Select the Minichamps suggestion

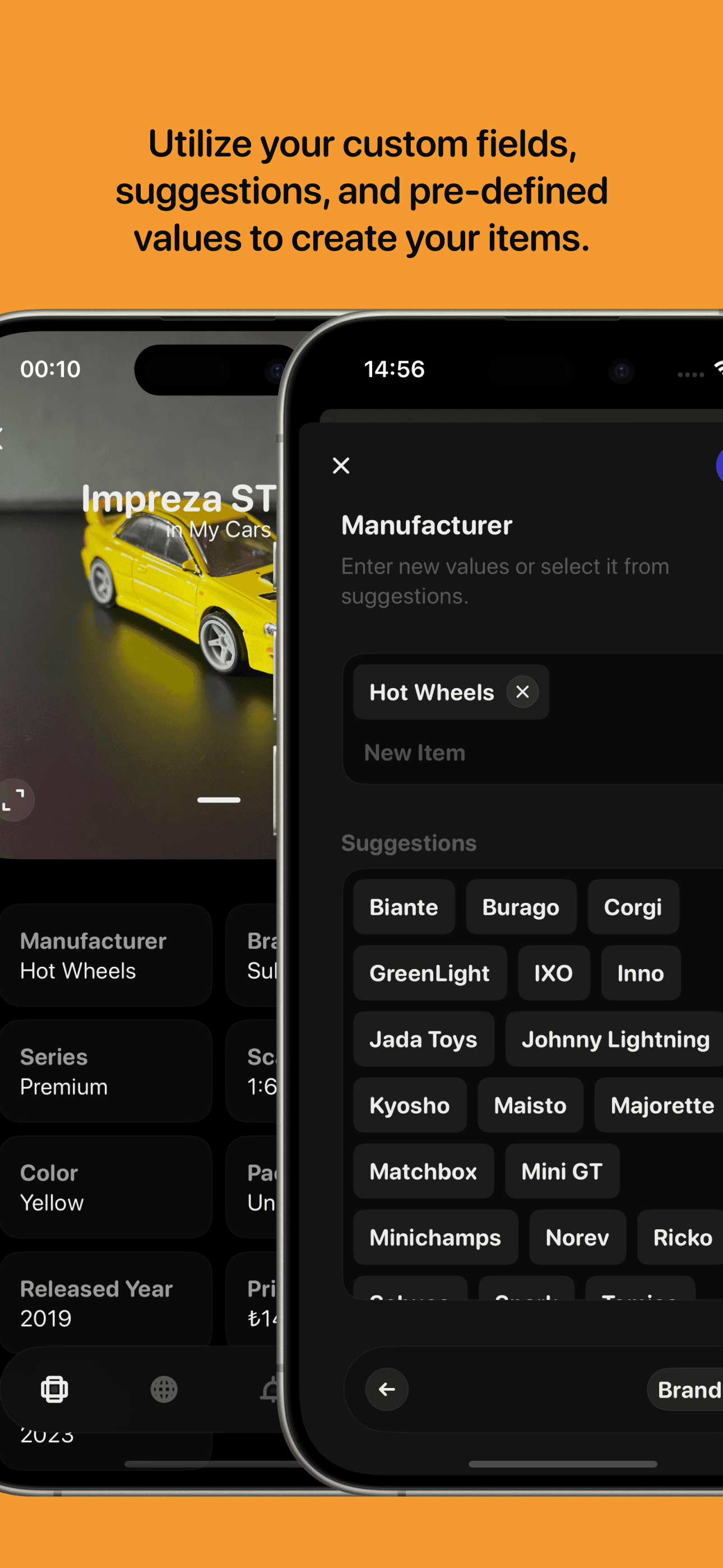435,1237
